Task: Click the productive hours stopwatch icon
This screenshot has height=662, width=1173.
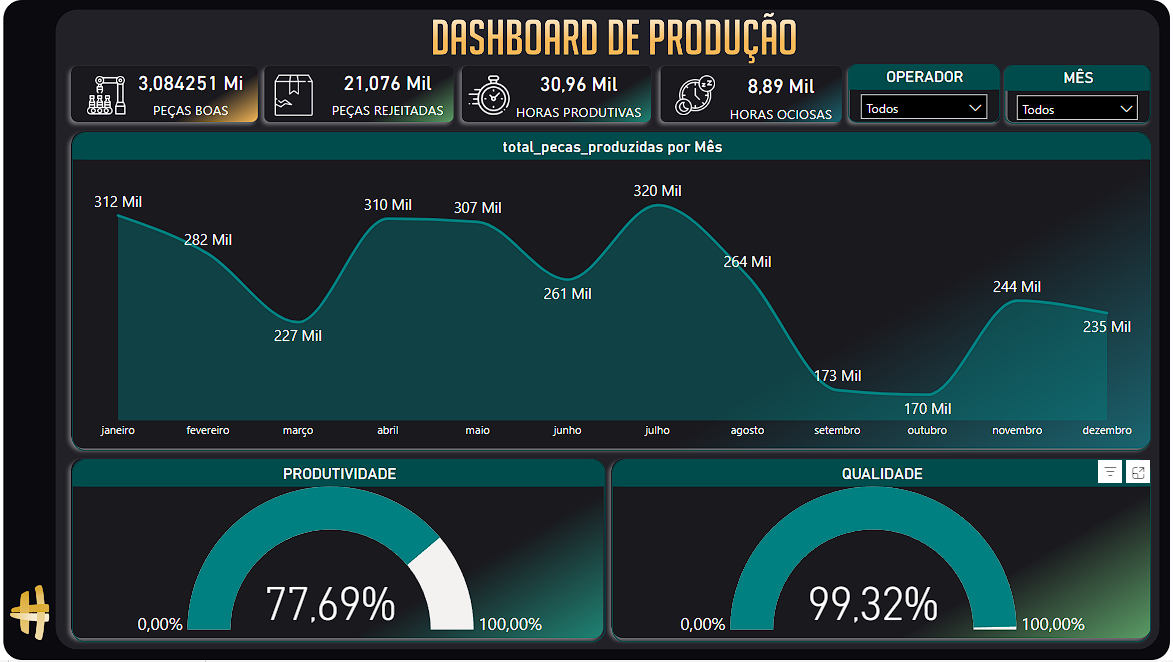Action: tap(490, 96)
